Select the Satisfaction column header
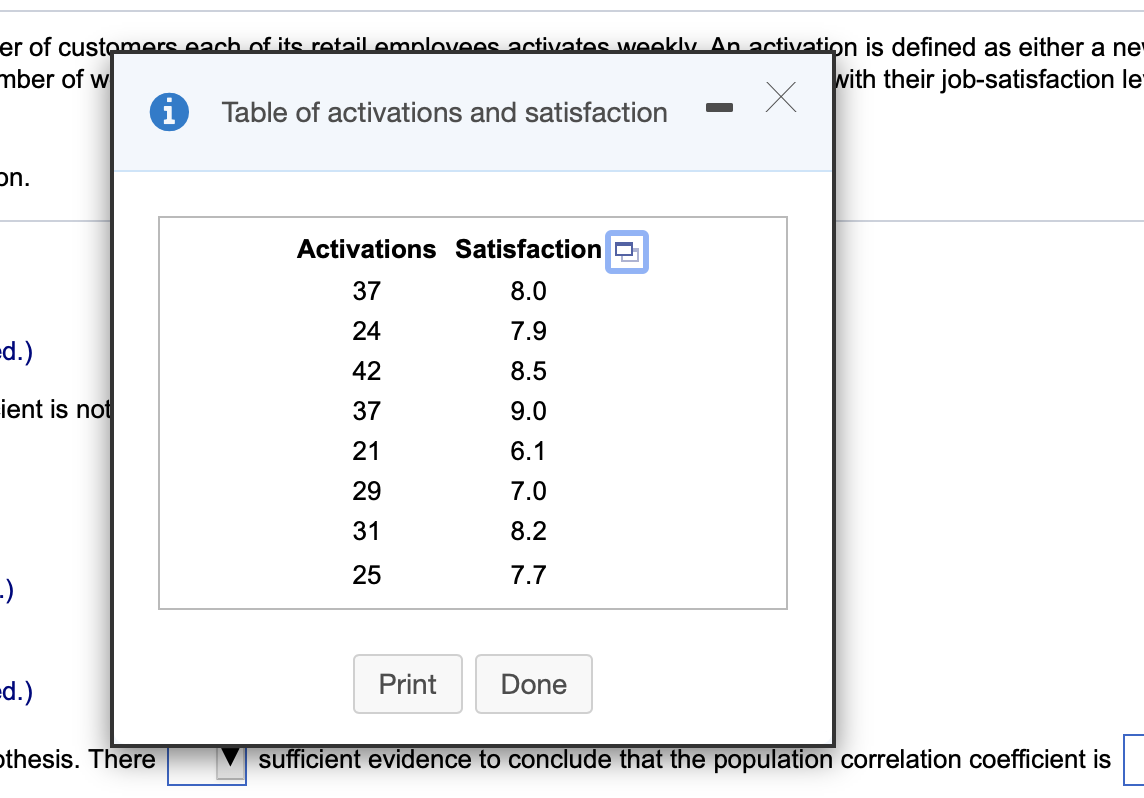 tap(528, 249)
